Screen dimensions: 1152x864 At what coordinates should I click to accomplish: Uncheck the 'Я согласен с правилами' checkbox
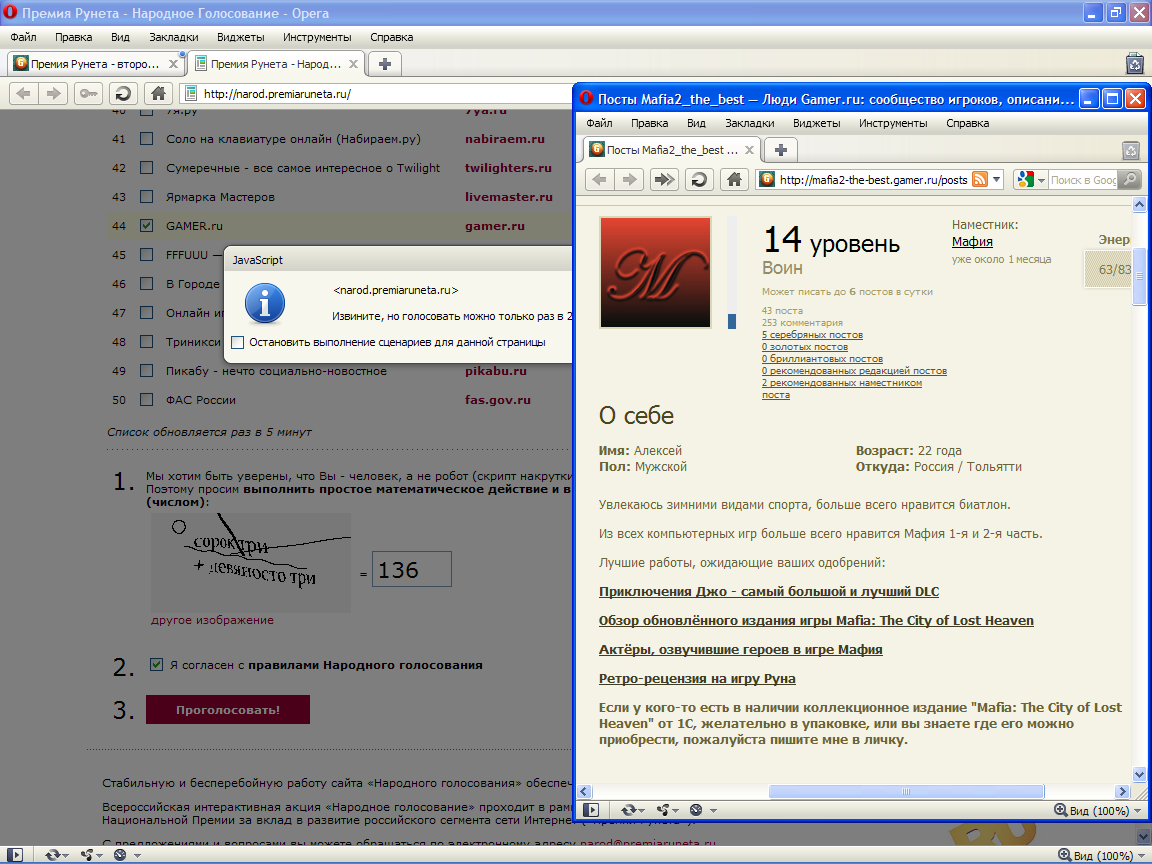click(156, 665)
